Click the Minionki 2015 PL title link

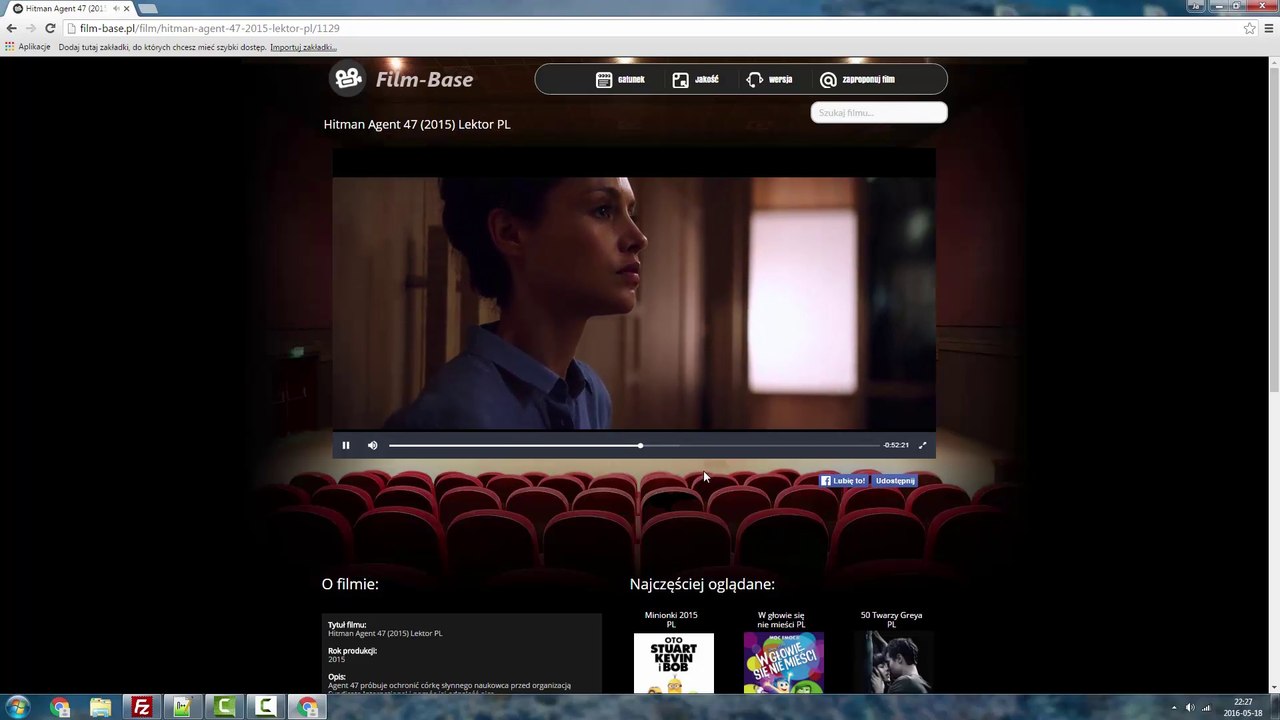(671, 620)
